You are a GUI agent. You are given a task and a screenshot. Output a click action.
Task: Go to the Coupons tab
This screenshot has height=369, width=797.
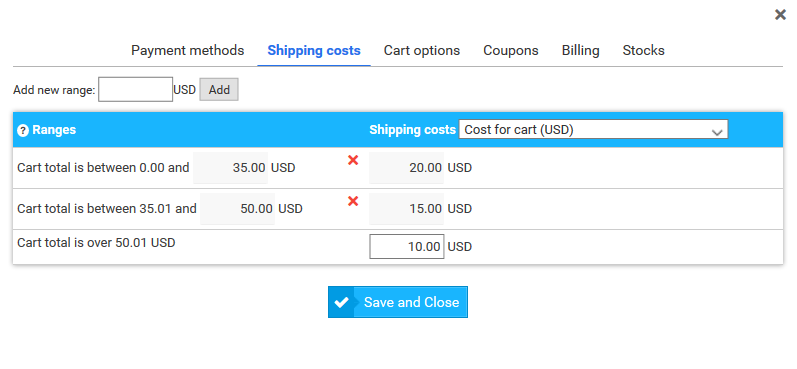point(511,50)
